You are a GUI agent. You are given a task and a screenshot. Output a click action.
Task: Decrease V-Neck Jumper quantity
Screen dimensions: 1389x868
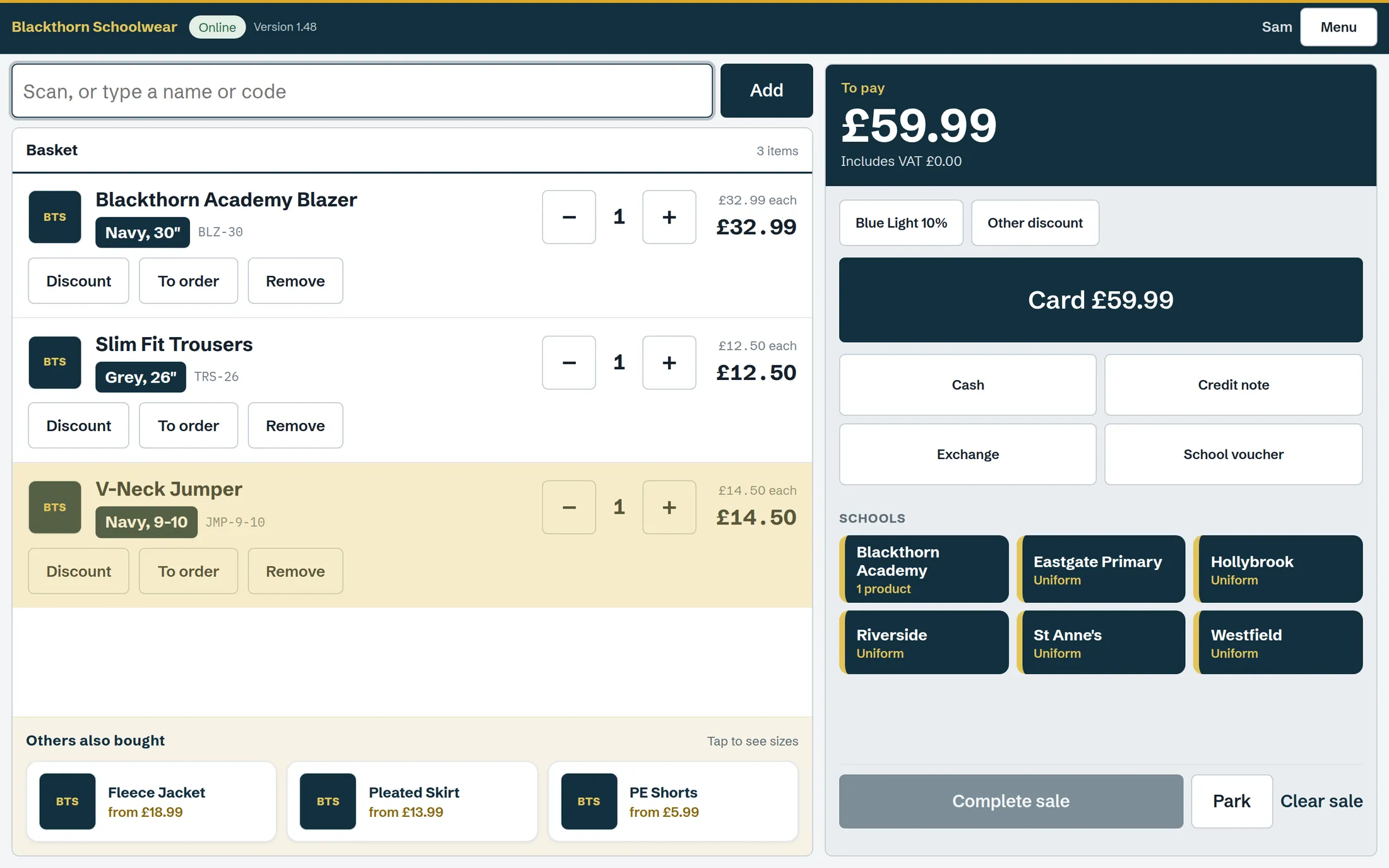(x=569, y=508)
